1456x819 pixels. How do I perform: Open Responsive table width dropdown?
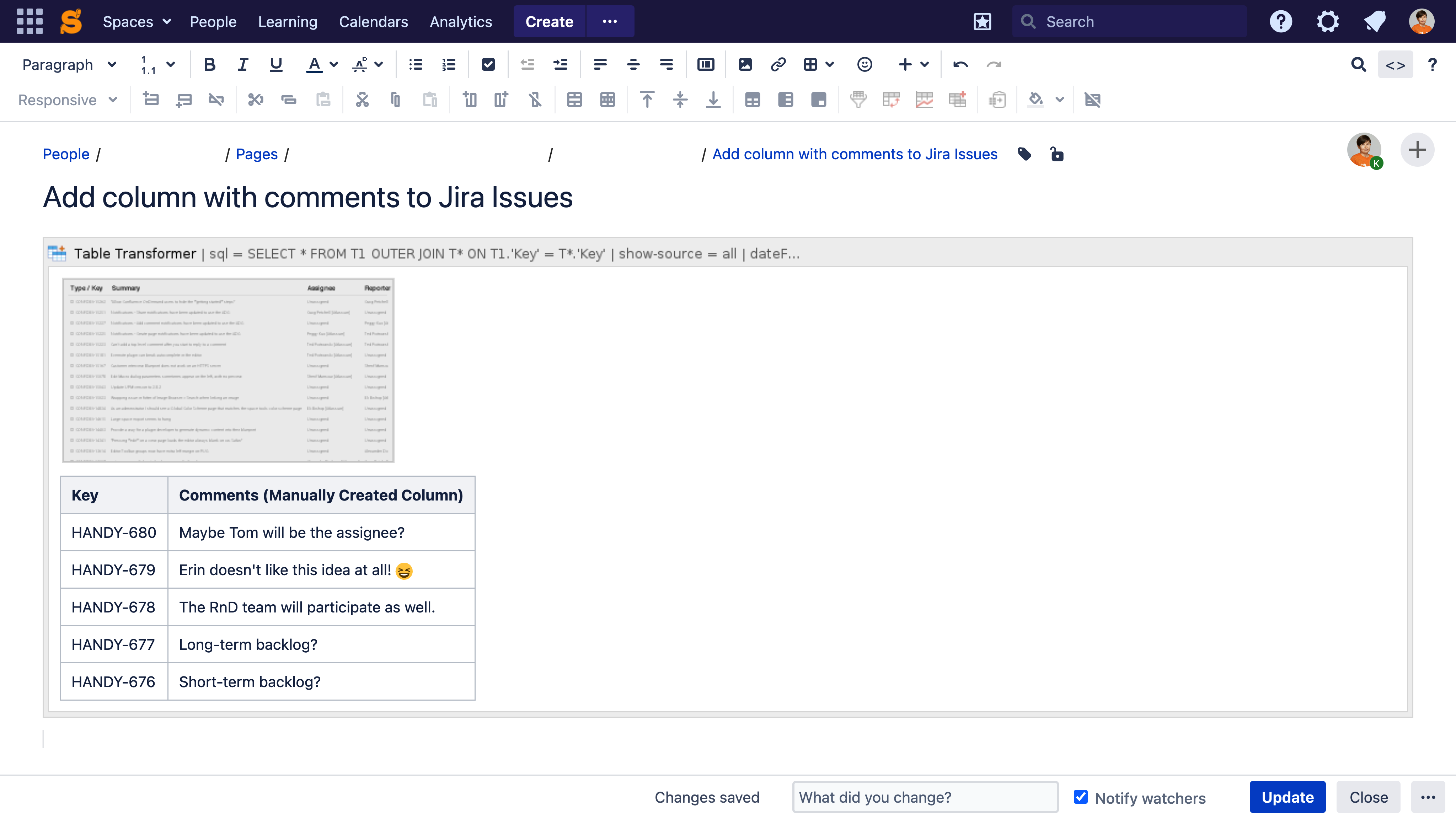point(68,100)
